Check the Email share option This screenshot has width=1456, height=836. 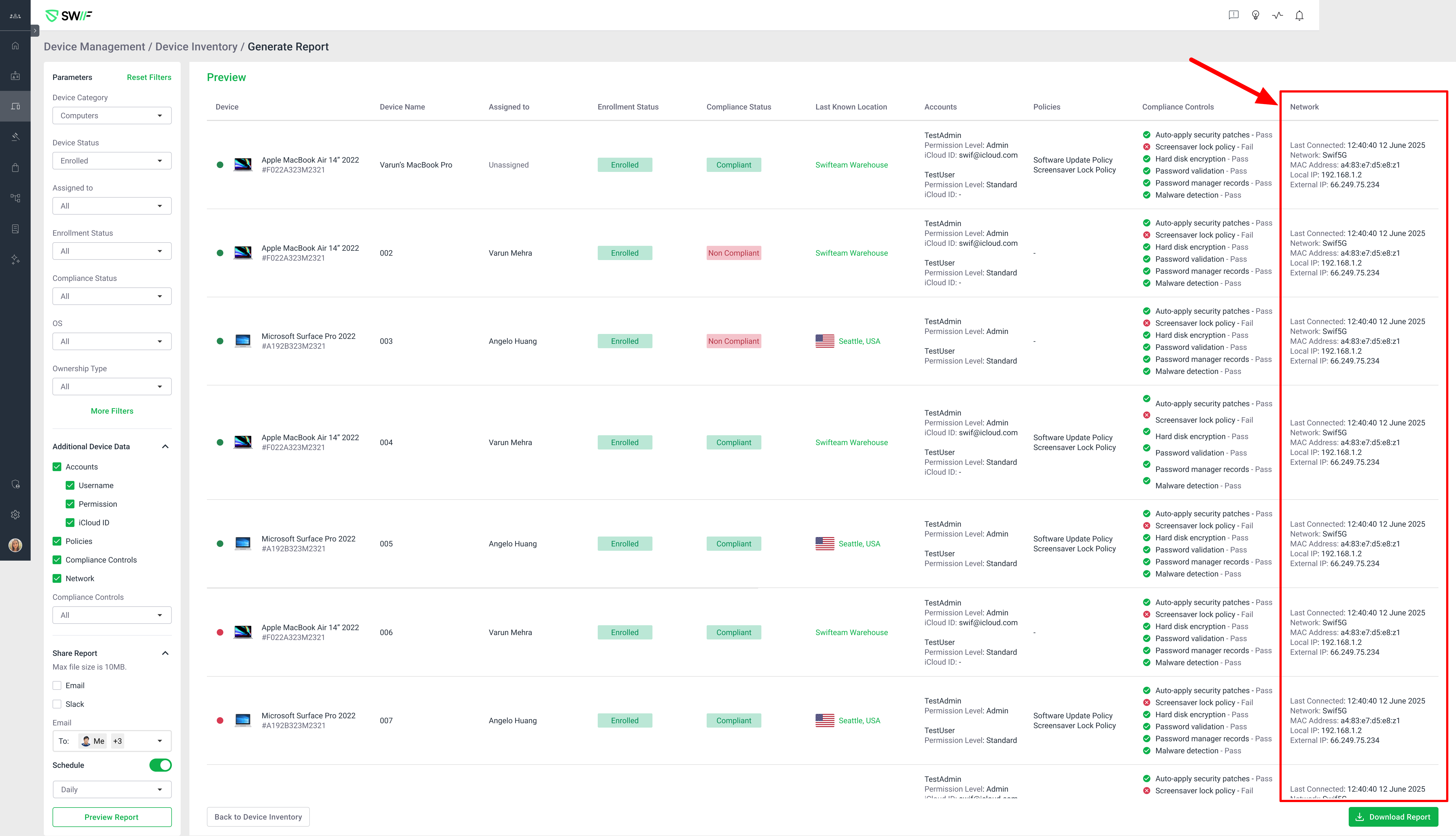pyautogui.click(x=57, y=685)
